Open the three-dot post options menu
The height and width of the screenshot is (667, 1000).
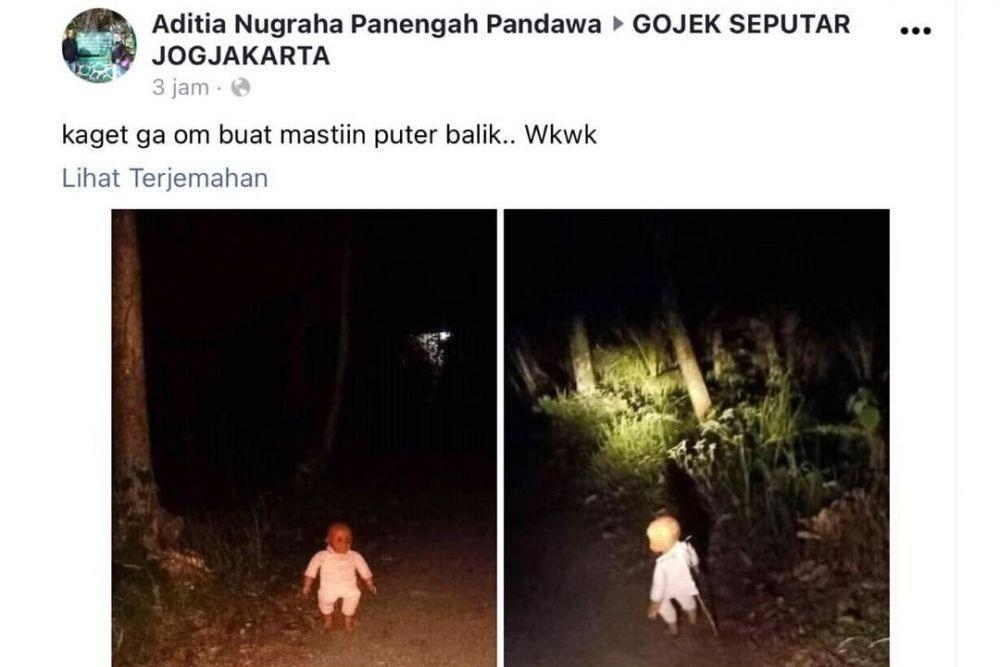coord(915,30)
